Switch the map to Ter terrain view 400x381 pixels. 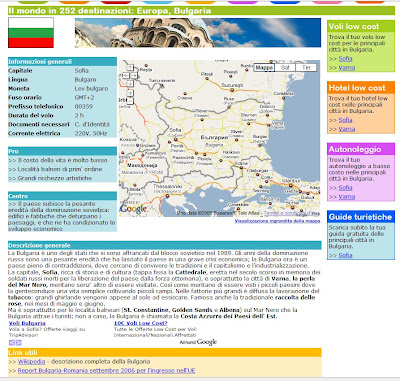coord(306,67)
